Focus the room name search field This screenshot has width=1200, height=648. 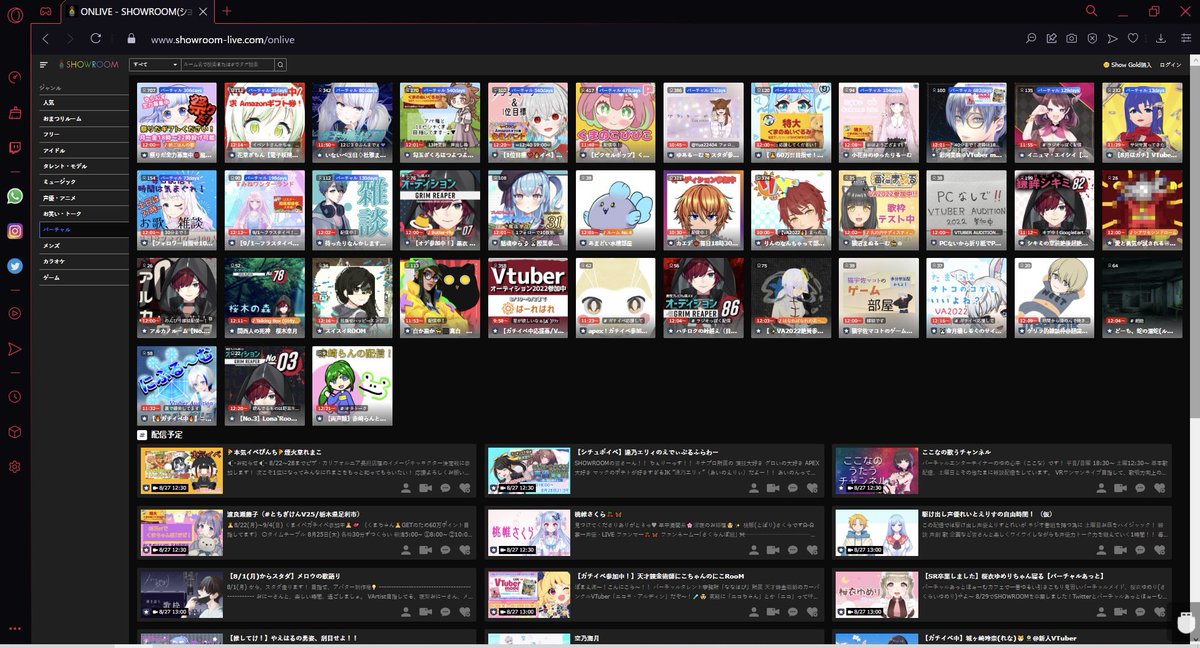[227, 64]
